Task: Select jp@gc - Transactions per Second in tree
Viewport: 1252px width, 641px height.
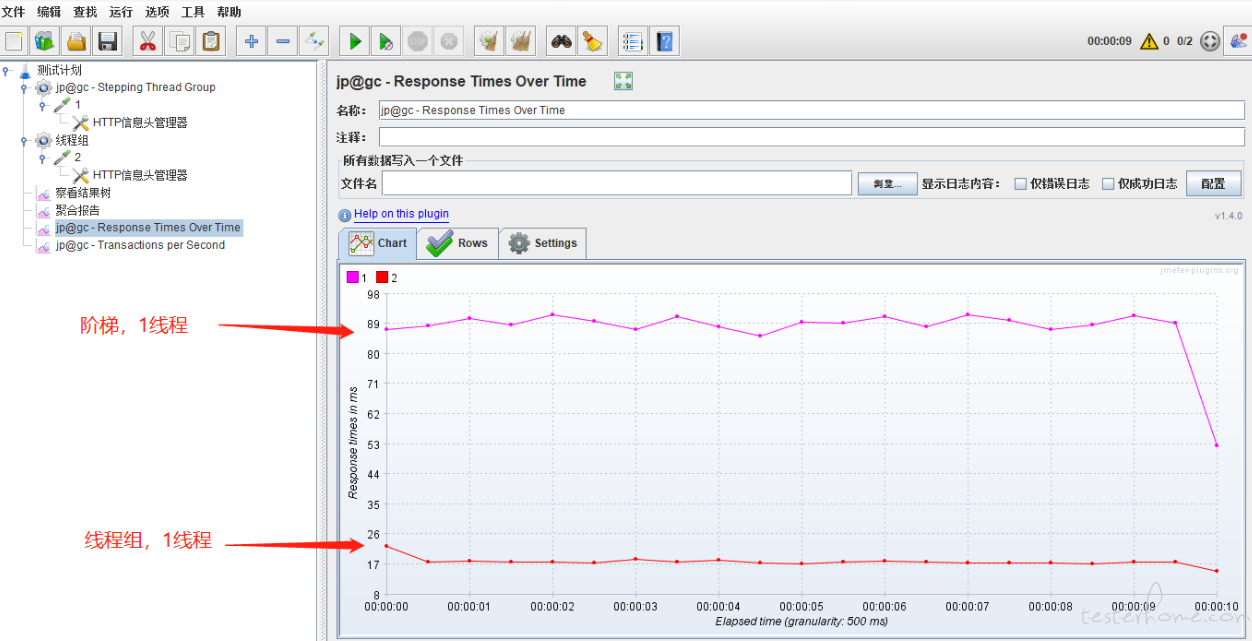Action: [x=140, y=245]
